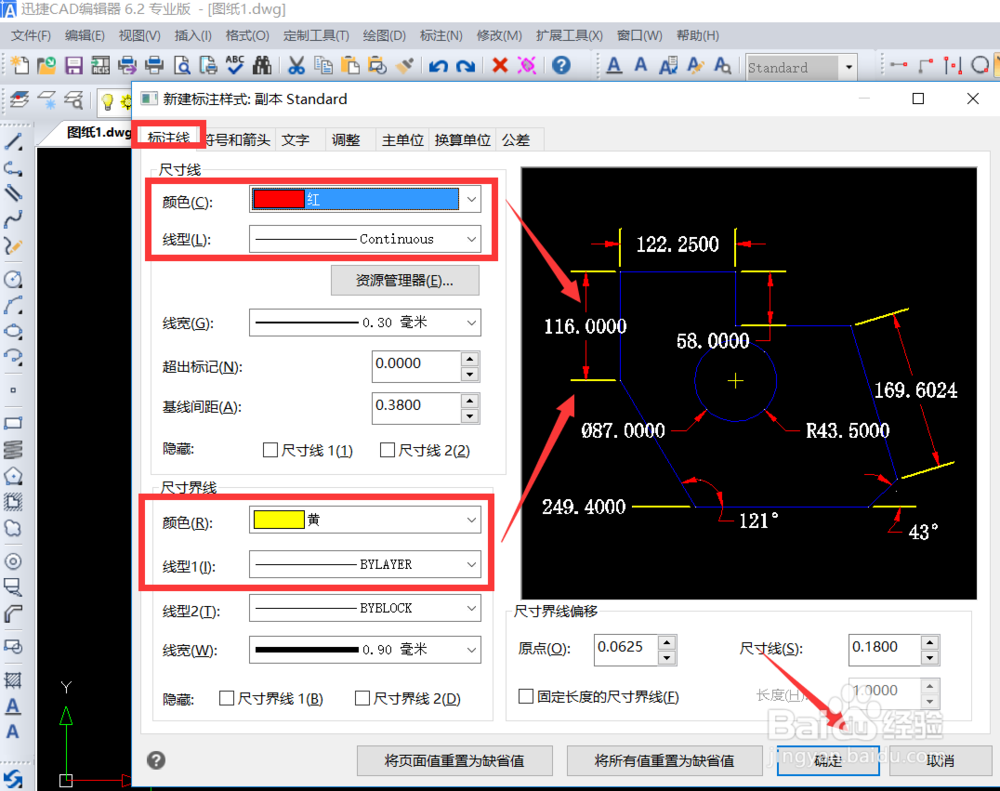The width and height of the screenshot is (1000, 791).
Task: Click the Save floppy disk icon
Action: pos(74,65)
